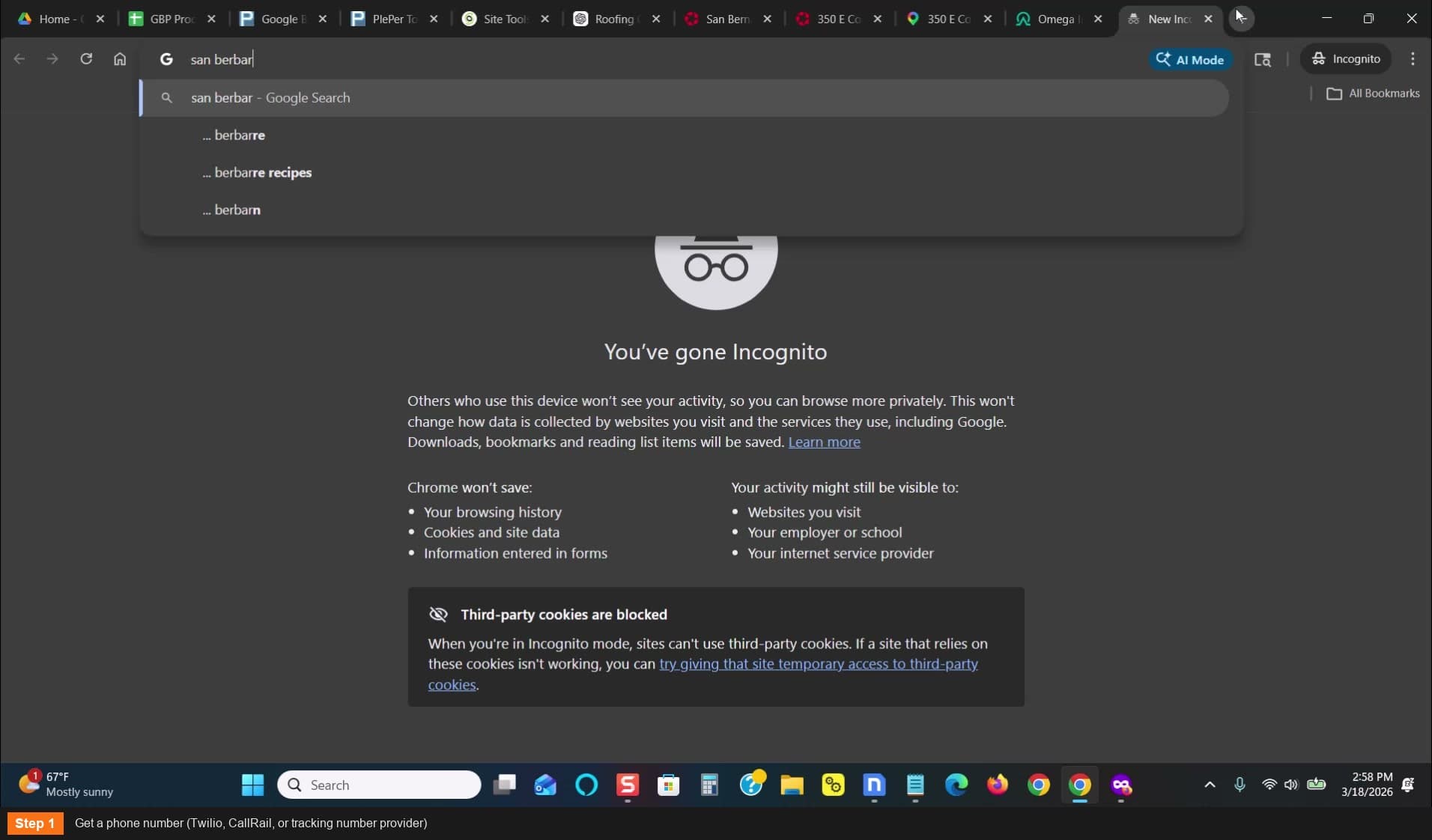The height and width of the screenshot is (840, 1432).
Task: Open Calculator from taskbar
Action: (x=709, y=785)
